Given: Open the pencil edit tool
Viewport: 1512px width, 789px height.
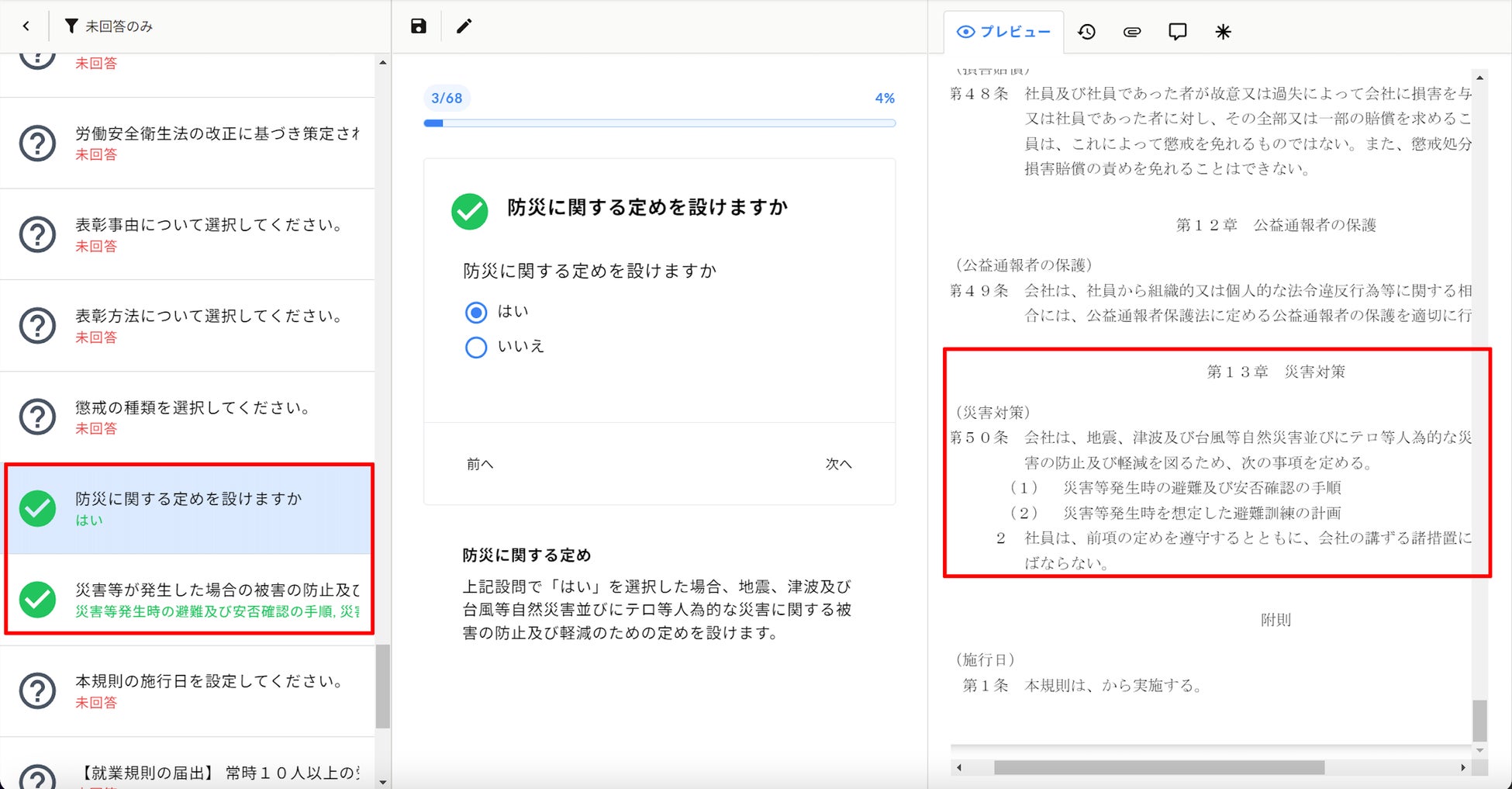Looking at the screenshot, I should (x=464, y=26).
